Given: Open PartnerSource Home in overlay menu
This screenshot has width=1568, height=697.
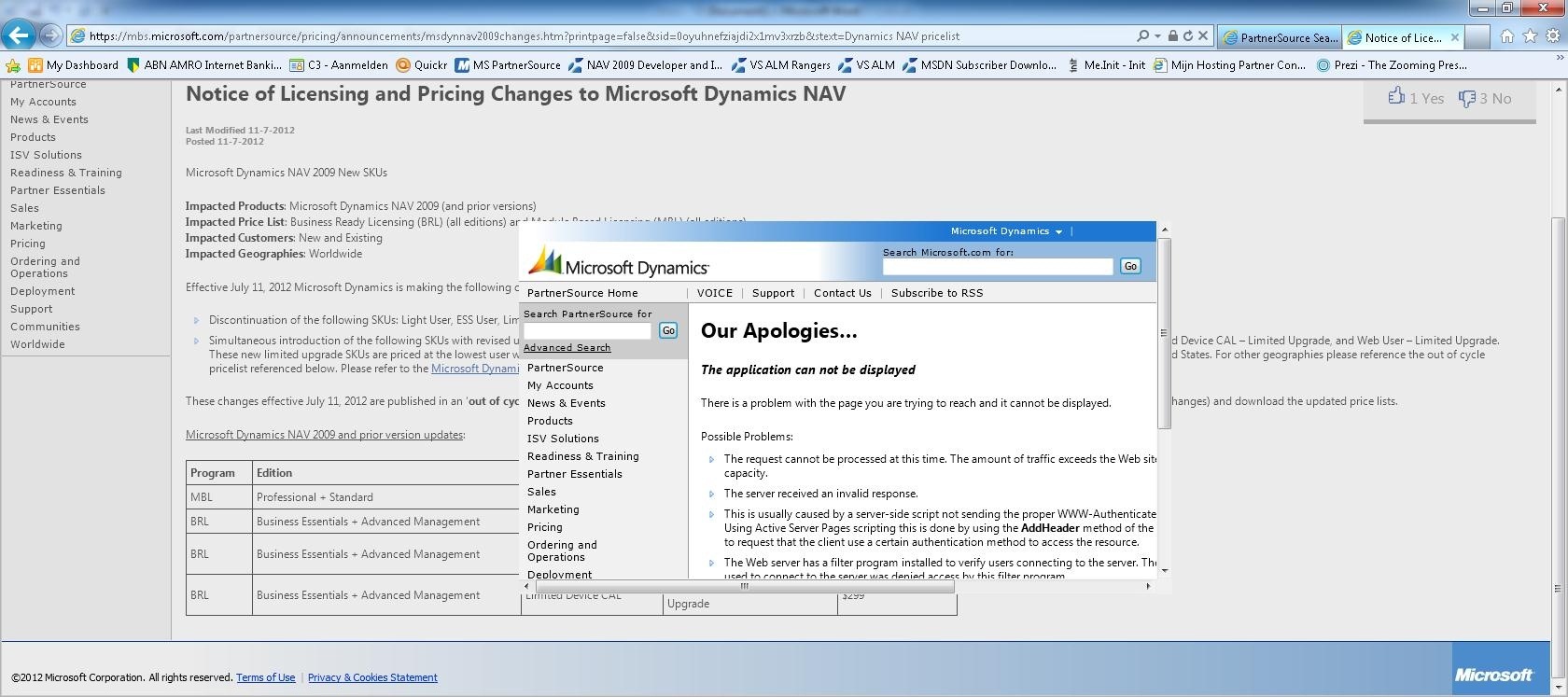Looking at the screenshot, I should [x=582, y=293].
